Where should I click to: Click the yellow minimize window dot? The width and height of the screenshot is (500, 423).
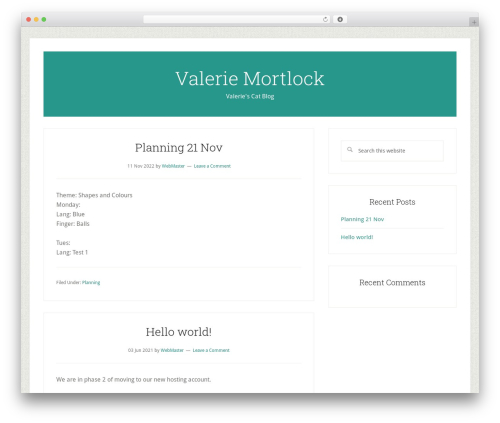click(x=36, y=19)
